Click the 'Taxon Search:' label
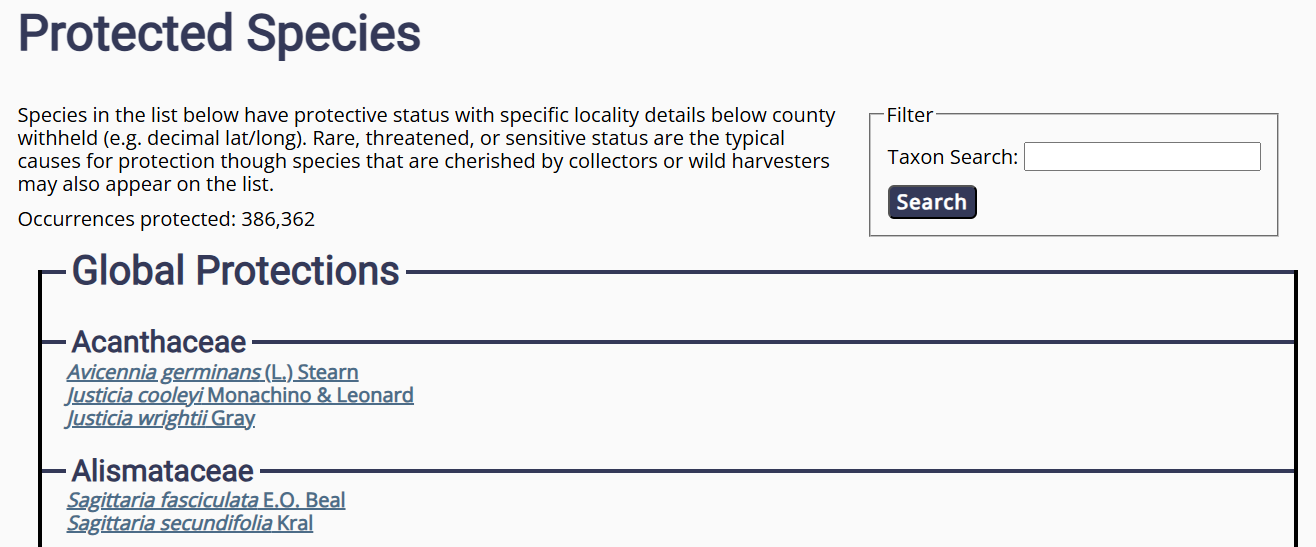The height and width of the screenshot is (547, 1316). (x=952, y=157)
